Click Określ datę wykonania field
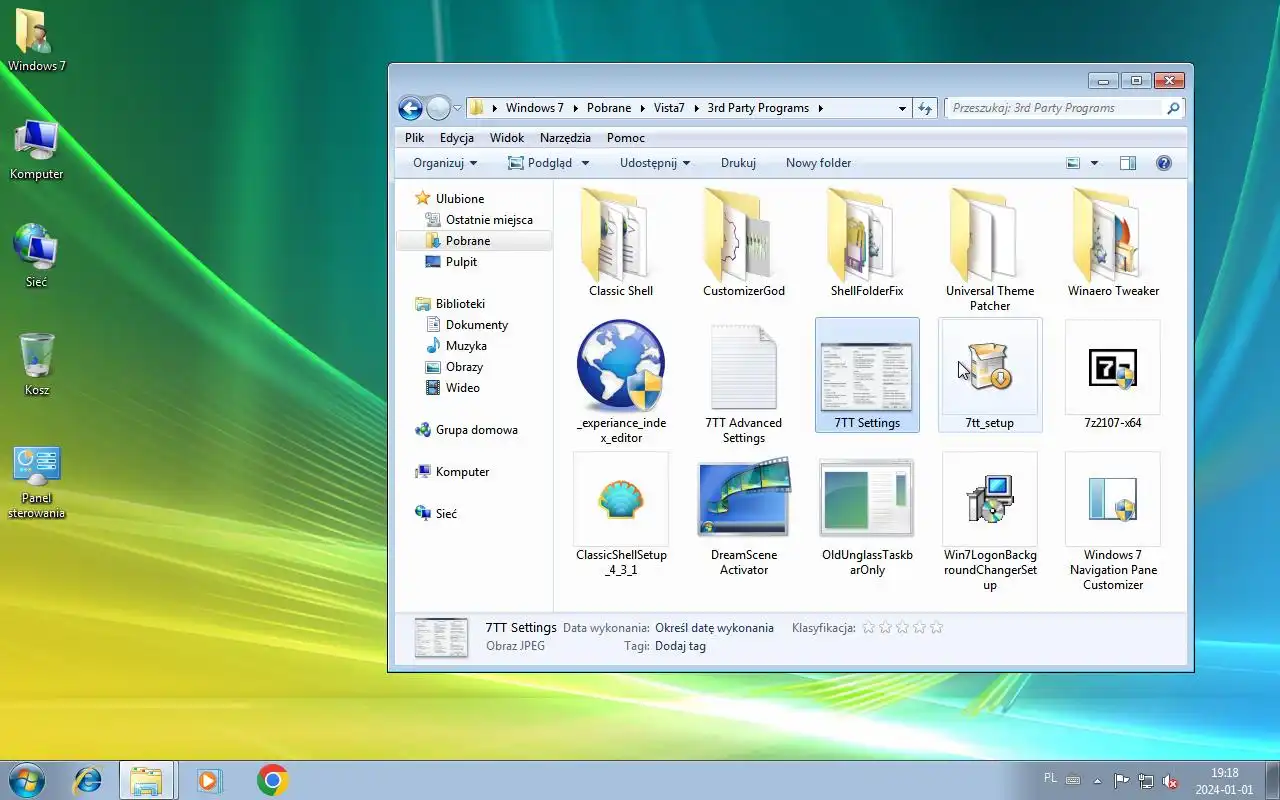The height and width of the screenshot is (800, 1280). pyautogui.click(x=714, y=628)
